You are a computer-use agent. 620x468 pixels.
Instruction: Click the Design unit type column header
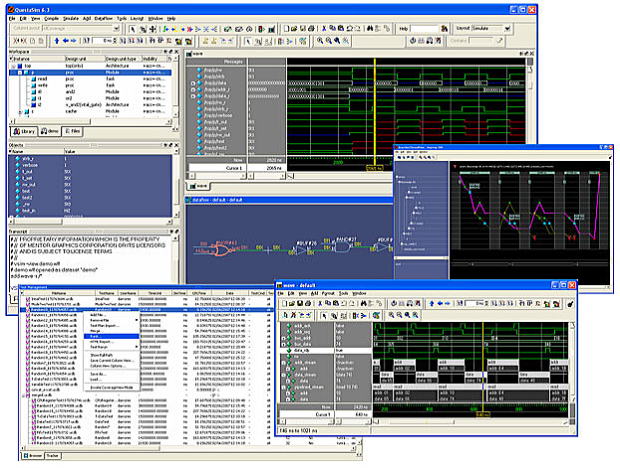click(x=123, y=59)
